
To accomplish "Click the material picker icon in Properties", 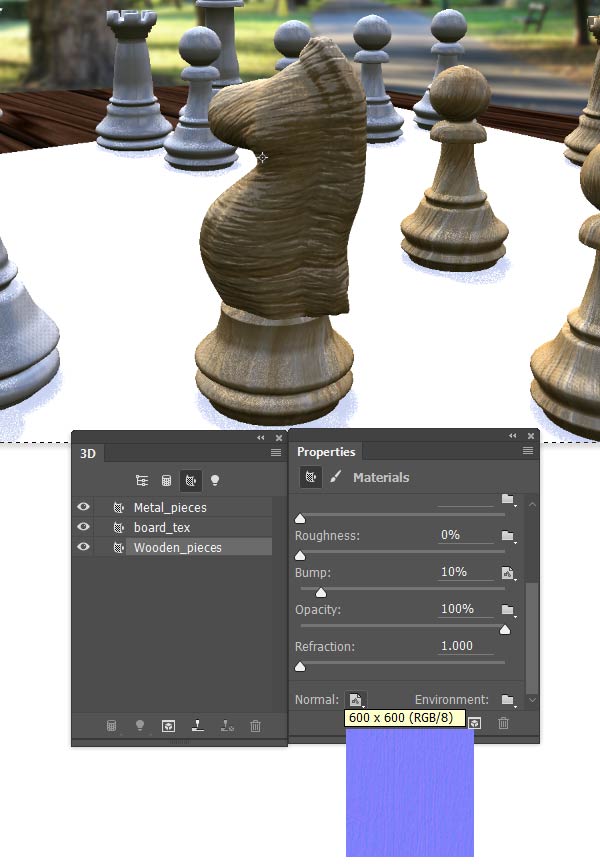I will (311, 477).
